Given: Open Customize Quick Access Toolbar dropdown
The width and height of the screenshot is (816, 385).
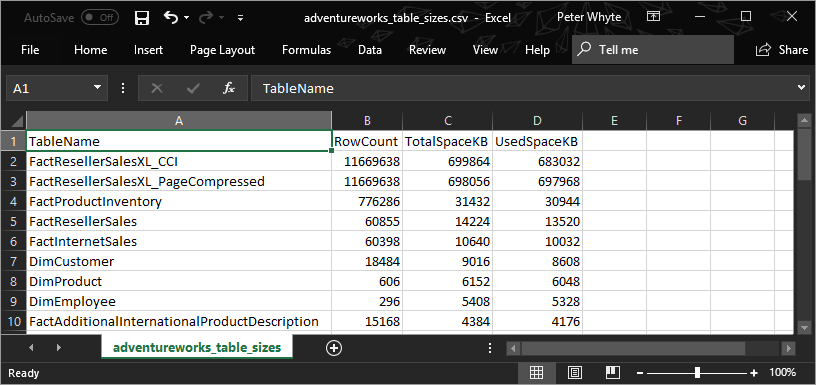Looking at the screenshot, I should tap(240, 18).
